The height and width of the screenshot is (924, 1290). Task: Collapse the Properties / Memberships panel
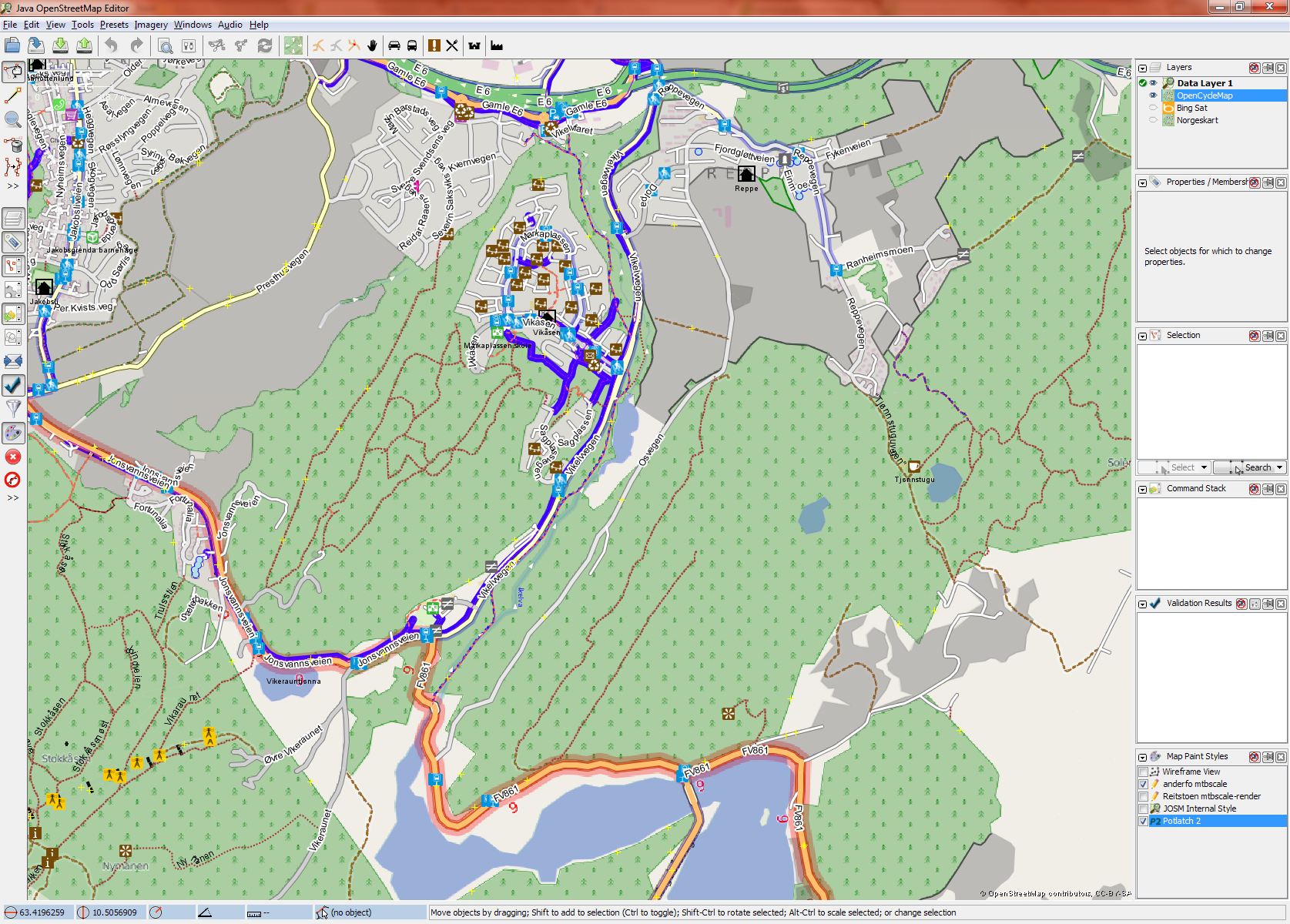click(1143, 182)
